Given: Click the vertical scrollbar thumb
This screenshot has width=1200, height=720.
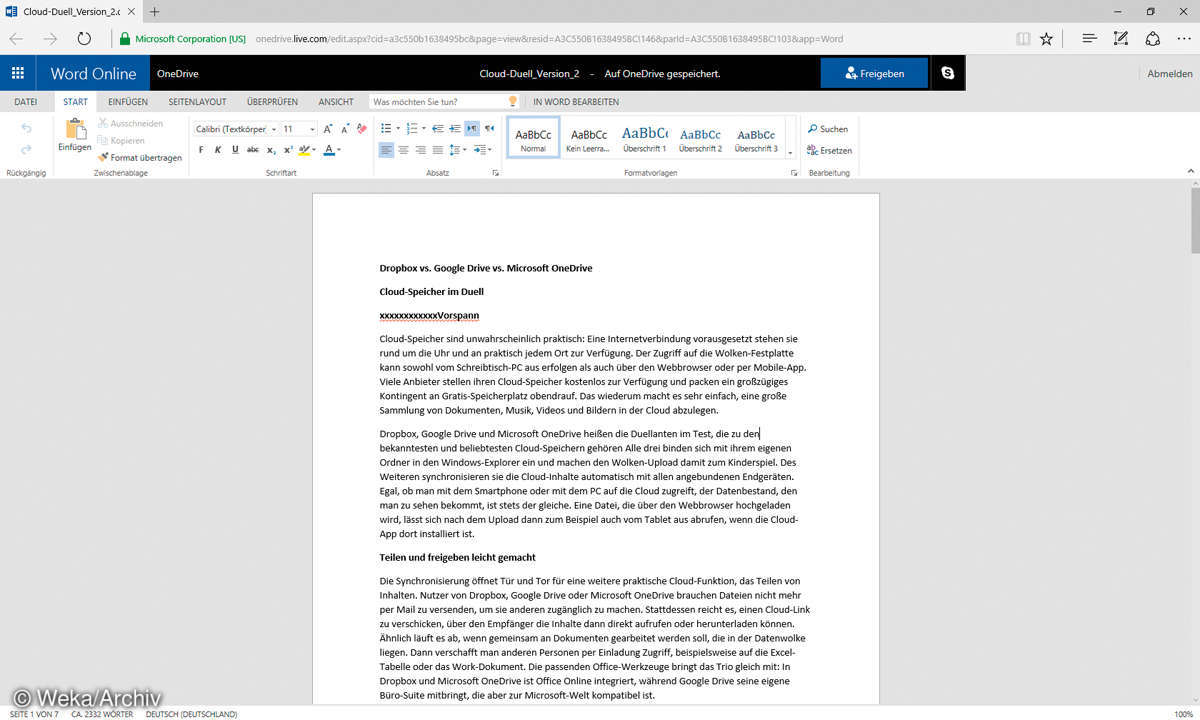Looking at the screenshot, I should tap(1194, 220).
